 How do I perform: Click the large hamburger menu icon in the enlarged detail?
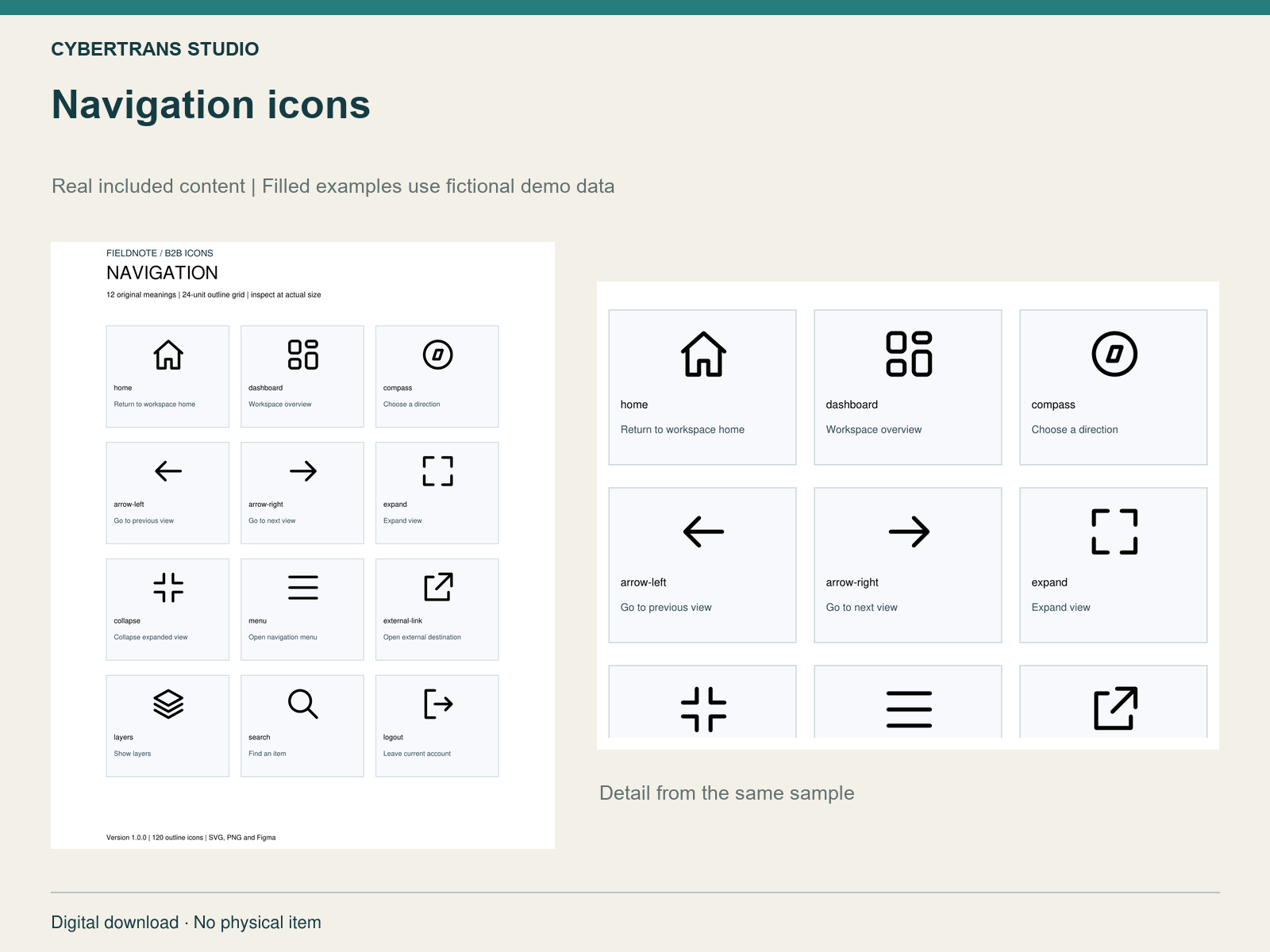tap(909, 709)
